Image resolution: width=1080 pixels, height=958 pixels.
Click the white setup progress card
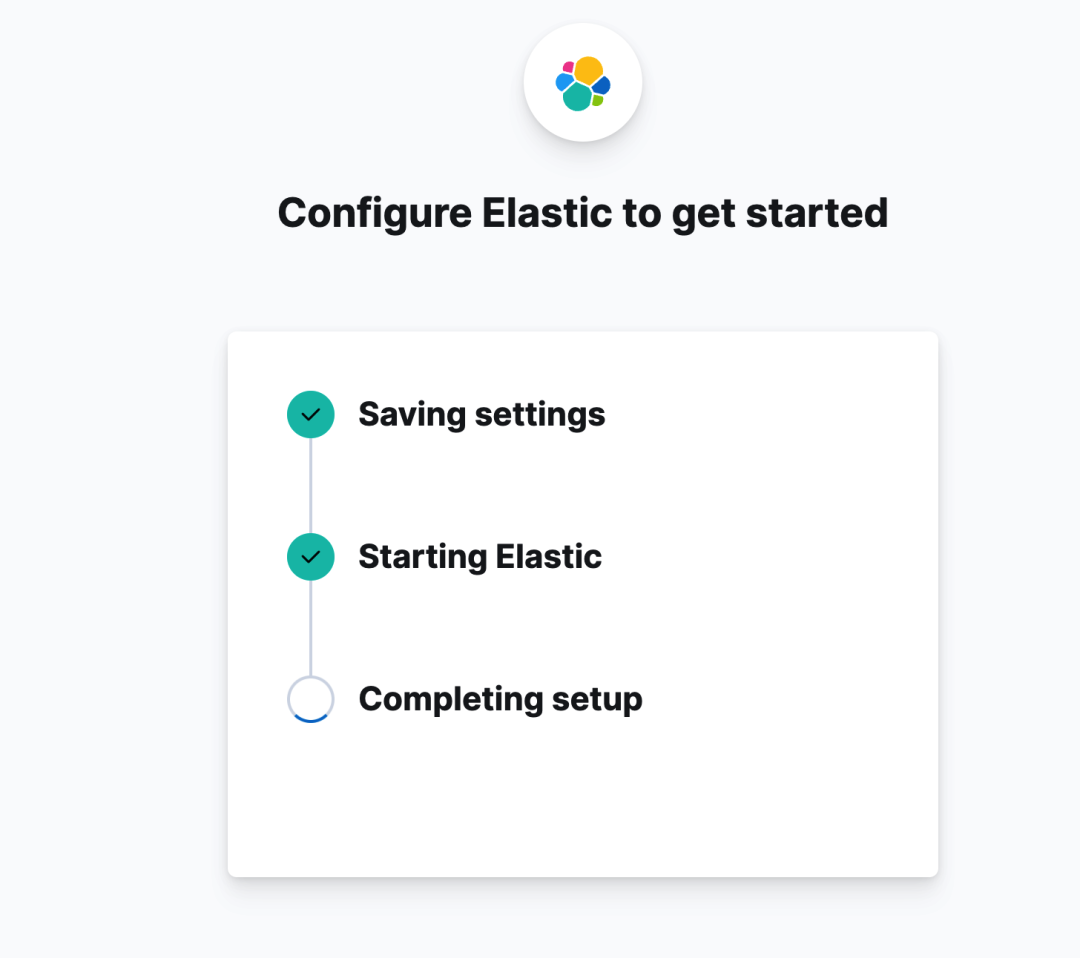click(583, 603)
